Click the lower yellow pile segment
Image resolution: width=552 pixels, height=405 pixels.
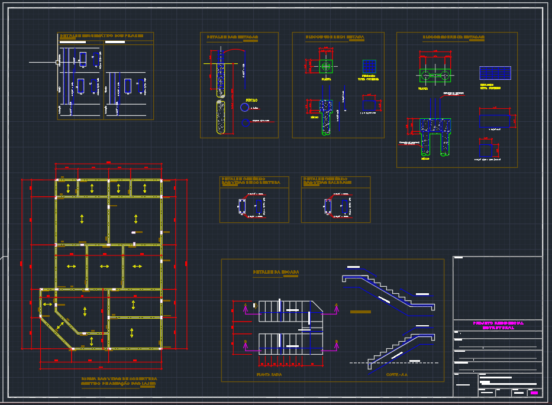point(221,117)
